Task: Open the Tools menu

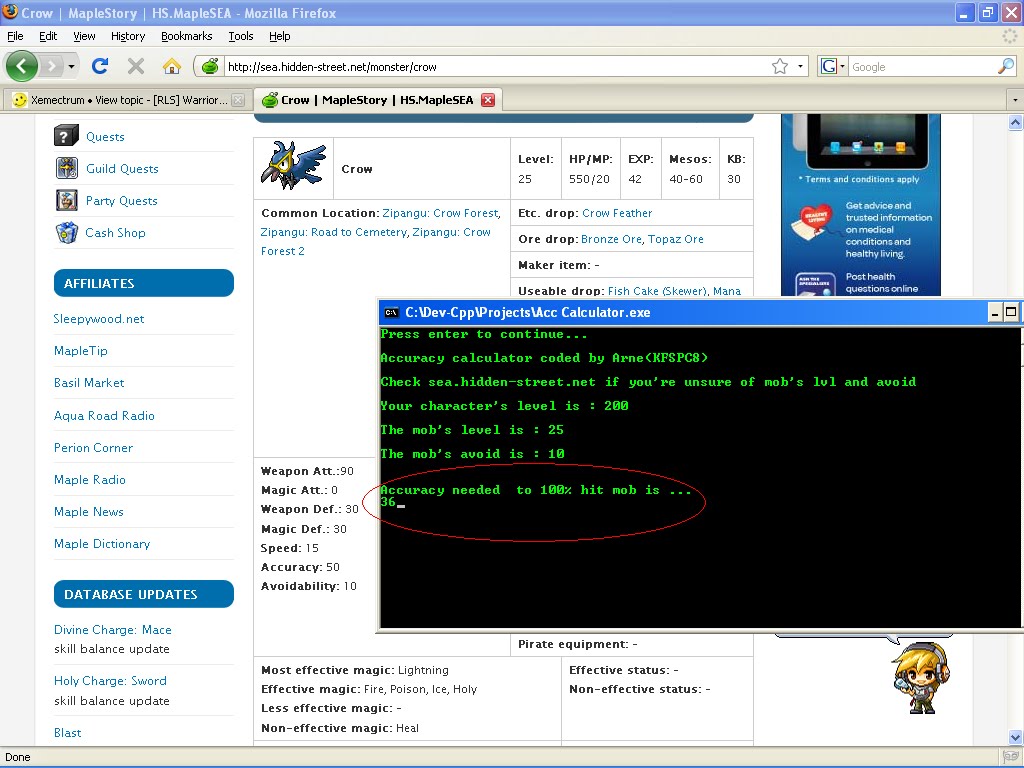Action: (x=241, y=36)
